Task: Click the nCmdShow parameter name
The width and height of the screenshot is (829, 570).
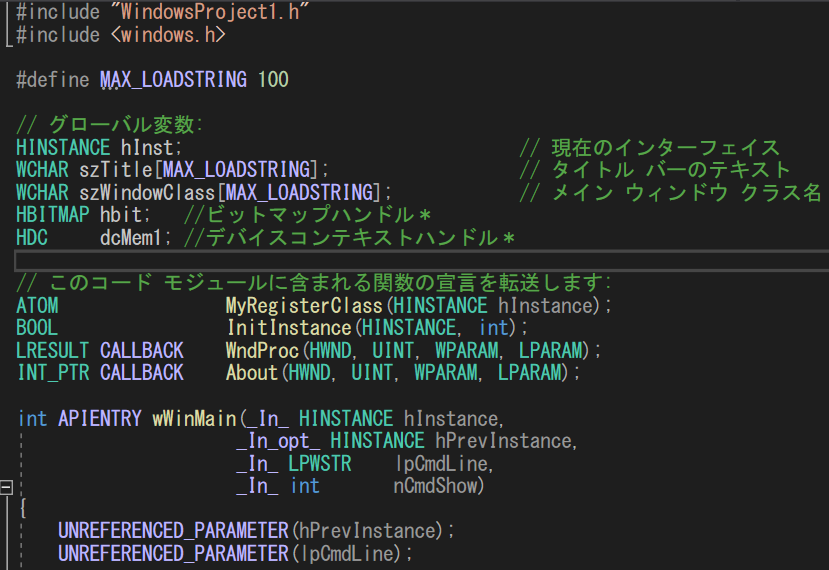Action: coord(435,486)
